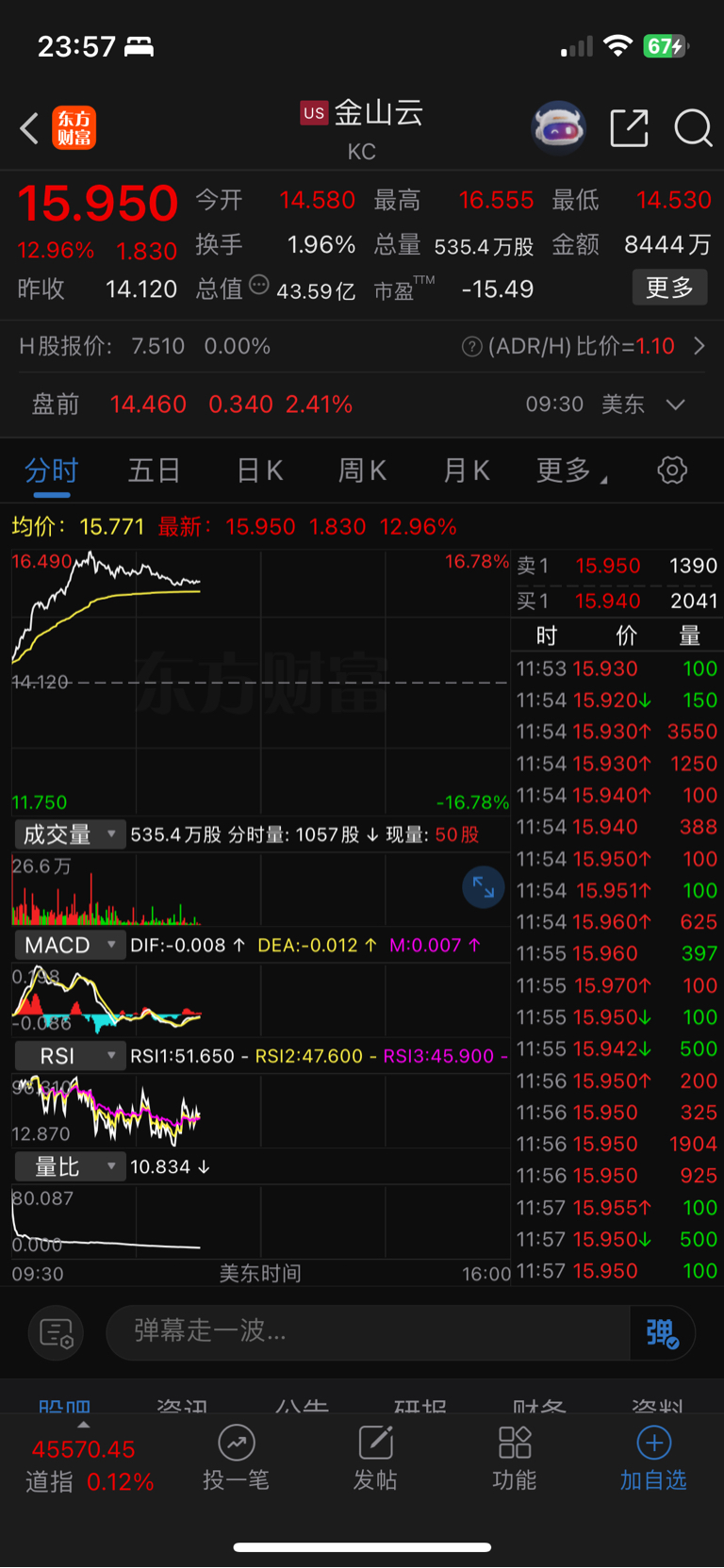Open the RSI indicator dropdown
The image size is (724, 1568).
pyautogui.click(x=70, y=1056)
